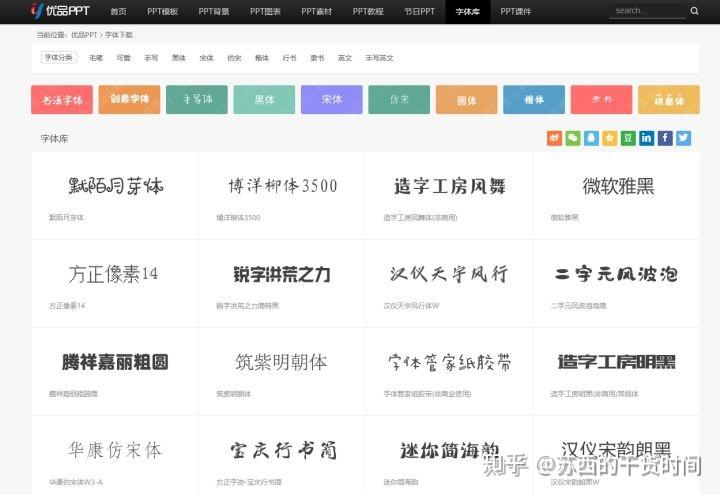Viewport: 720px width, 495px height.
Task: Open the 微软雅黑 font card
Action: (x=616, y=196)
